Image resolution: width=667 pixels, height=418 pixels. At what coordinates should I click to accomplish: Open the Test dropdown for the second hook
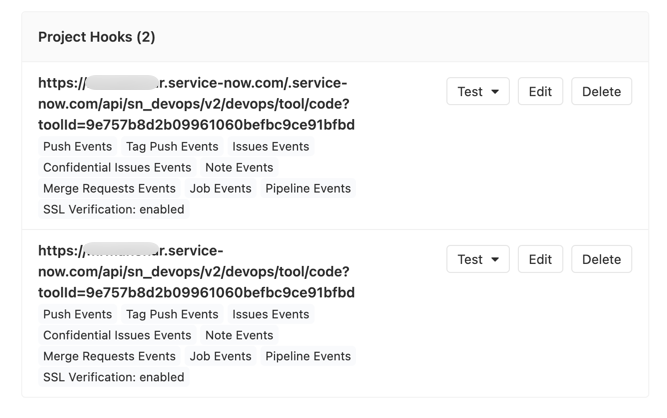[478, 259]
